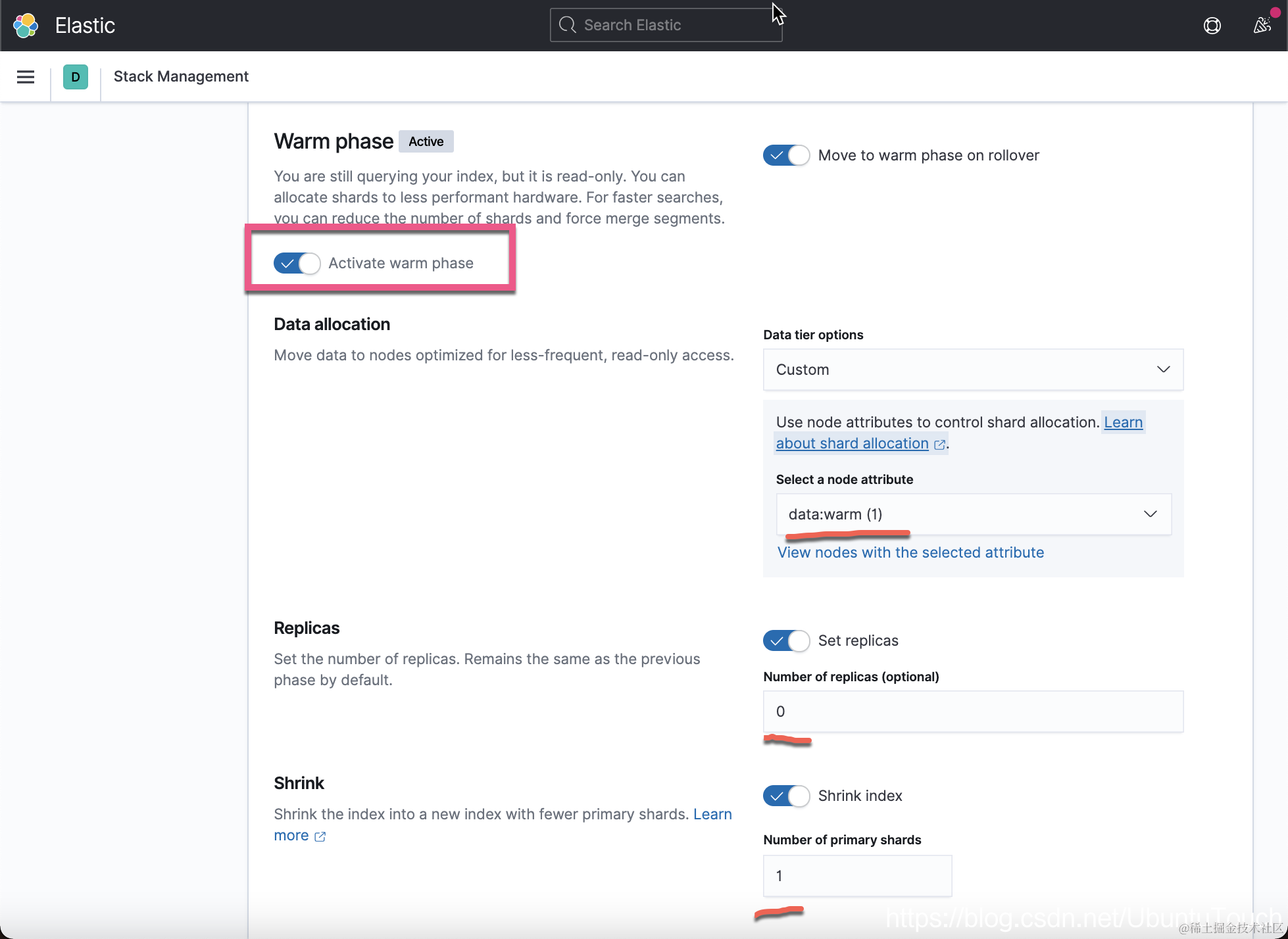Click the D space avatar

coord(76,77)
